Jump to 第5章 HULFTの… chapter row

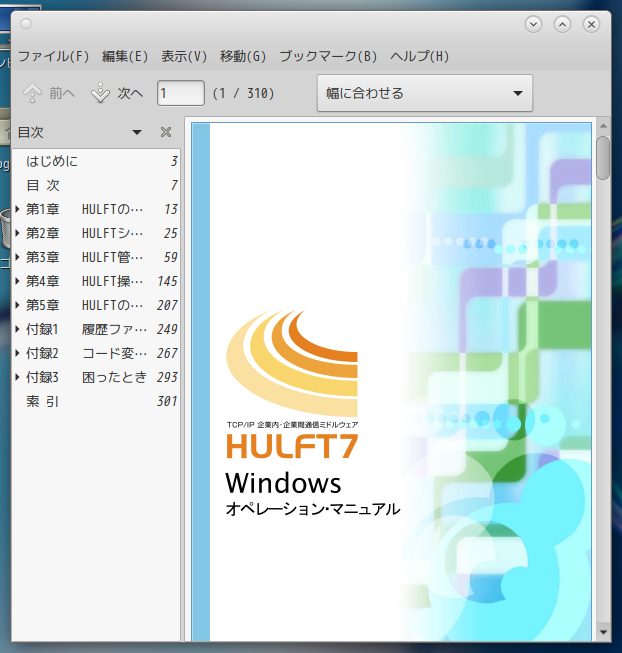click(x=96, y=305)
